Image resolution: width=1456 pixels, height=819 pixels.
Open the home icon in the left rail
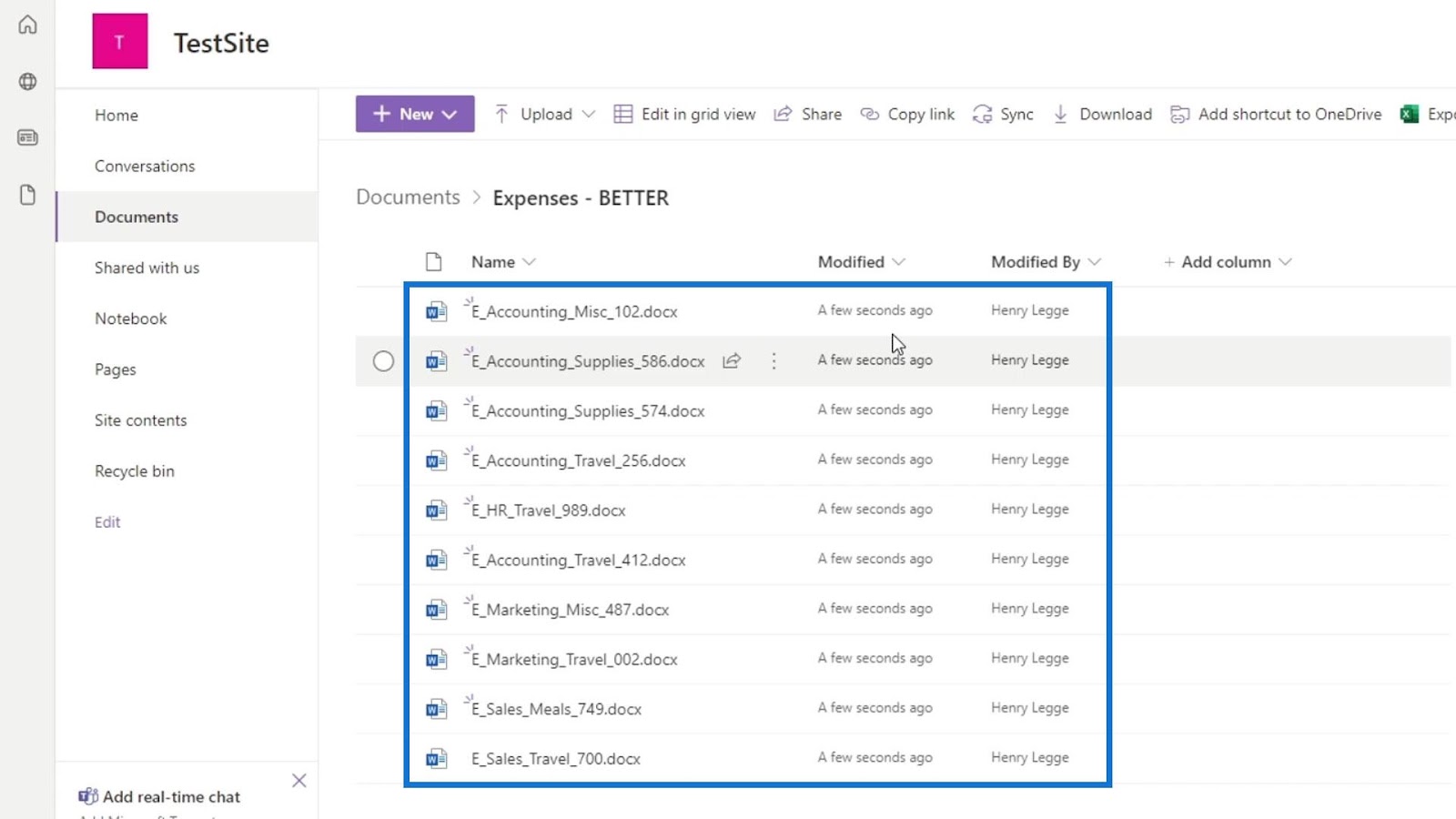(x=27, y=25)
